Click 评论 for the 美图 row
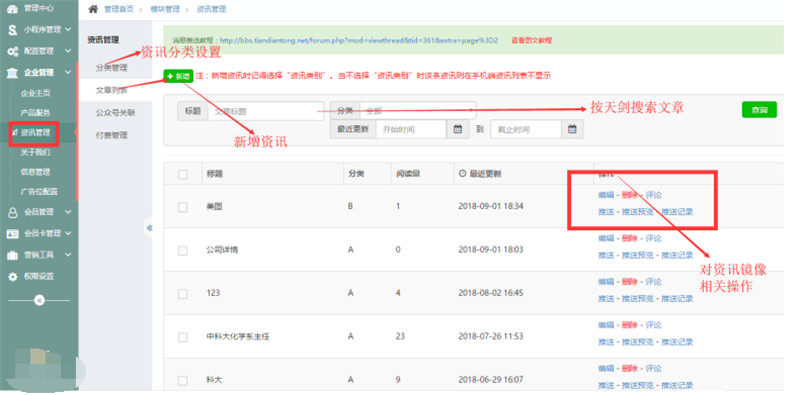The height and width of the screenshot is (395, 800). point(654,195)
